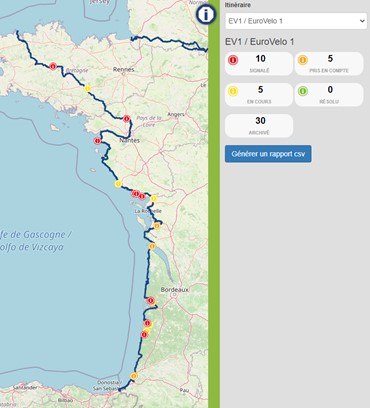Select the orange marker south of La Rochelle
The image size is (370, 408).
point(157,226)
